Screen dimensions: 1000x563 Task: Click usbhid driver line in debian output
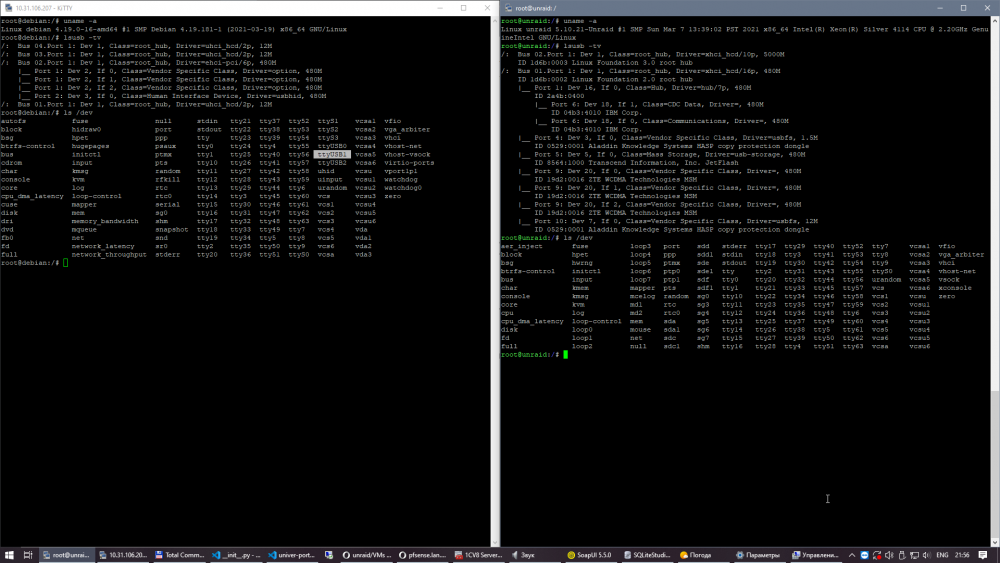pos(172,96)
